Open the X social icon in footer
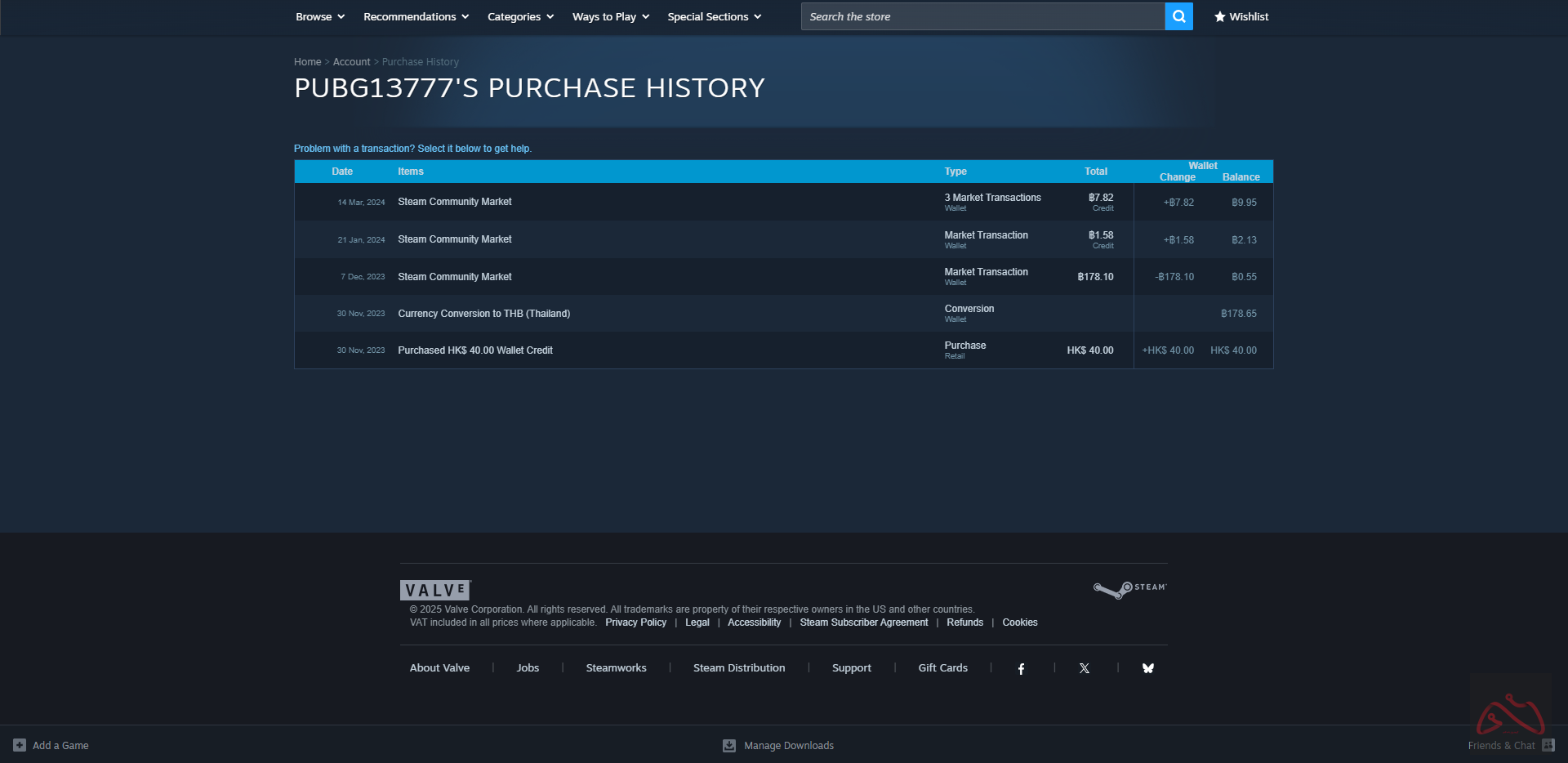The width and height of the screenshot is (1568, 763). [1084, 668]
